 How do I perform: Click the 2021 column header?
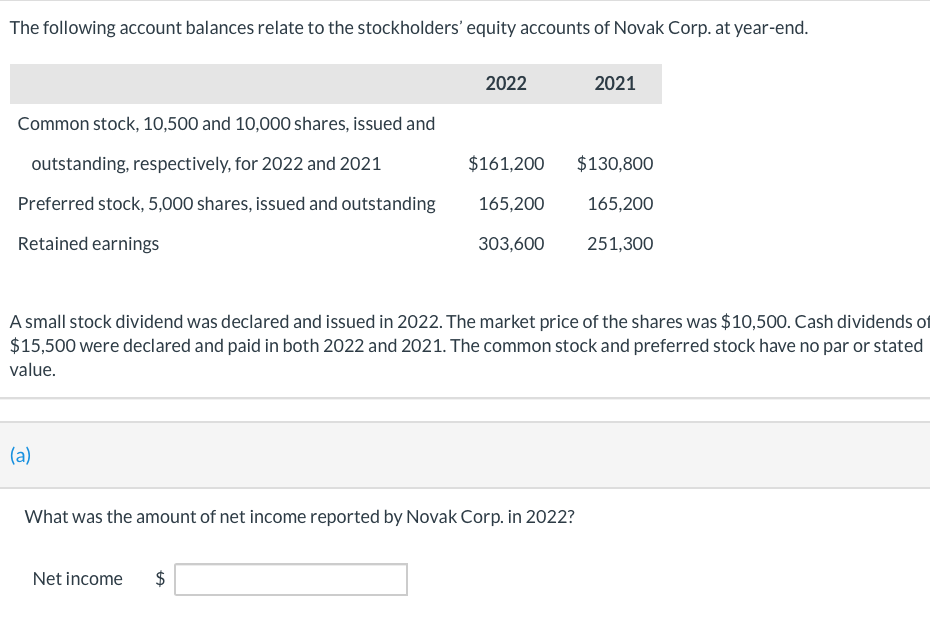(x=614, y=84)
